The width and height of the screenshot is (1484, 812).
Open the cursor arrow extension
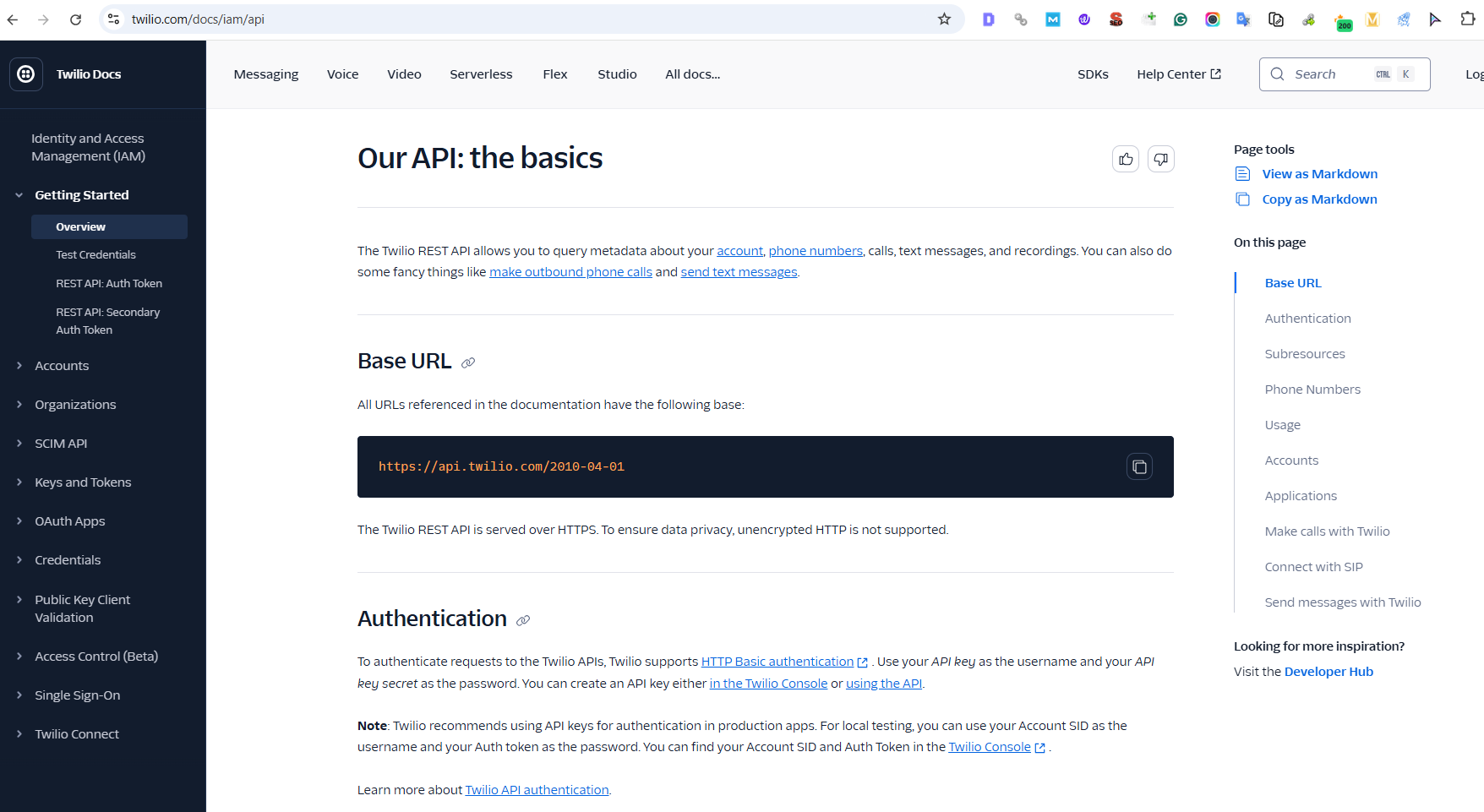[x=1435, y=19]
